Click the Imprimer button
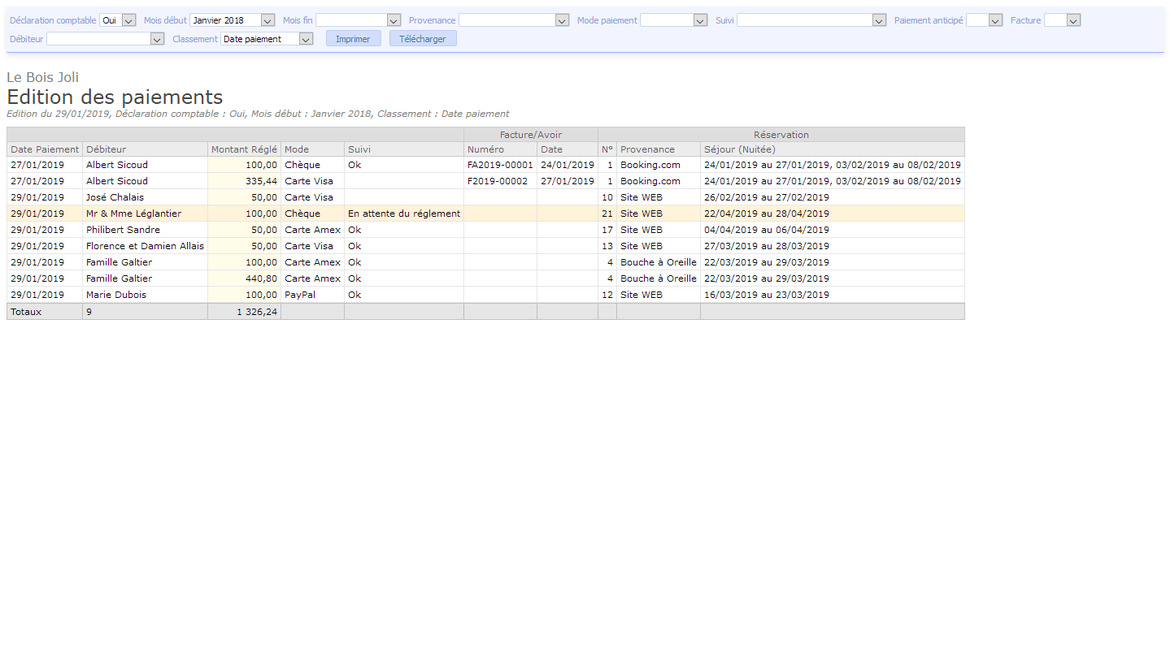The image size is (1170, 656). [353, 39]
